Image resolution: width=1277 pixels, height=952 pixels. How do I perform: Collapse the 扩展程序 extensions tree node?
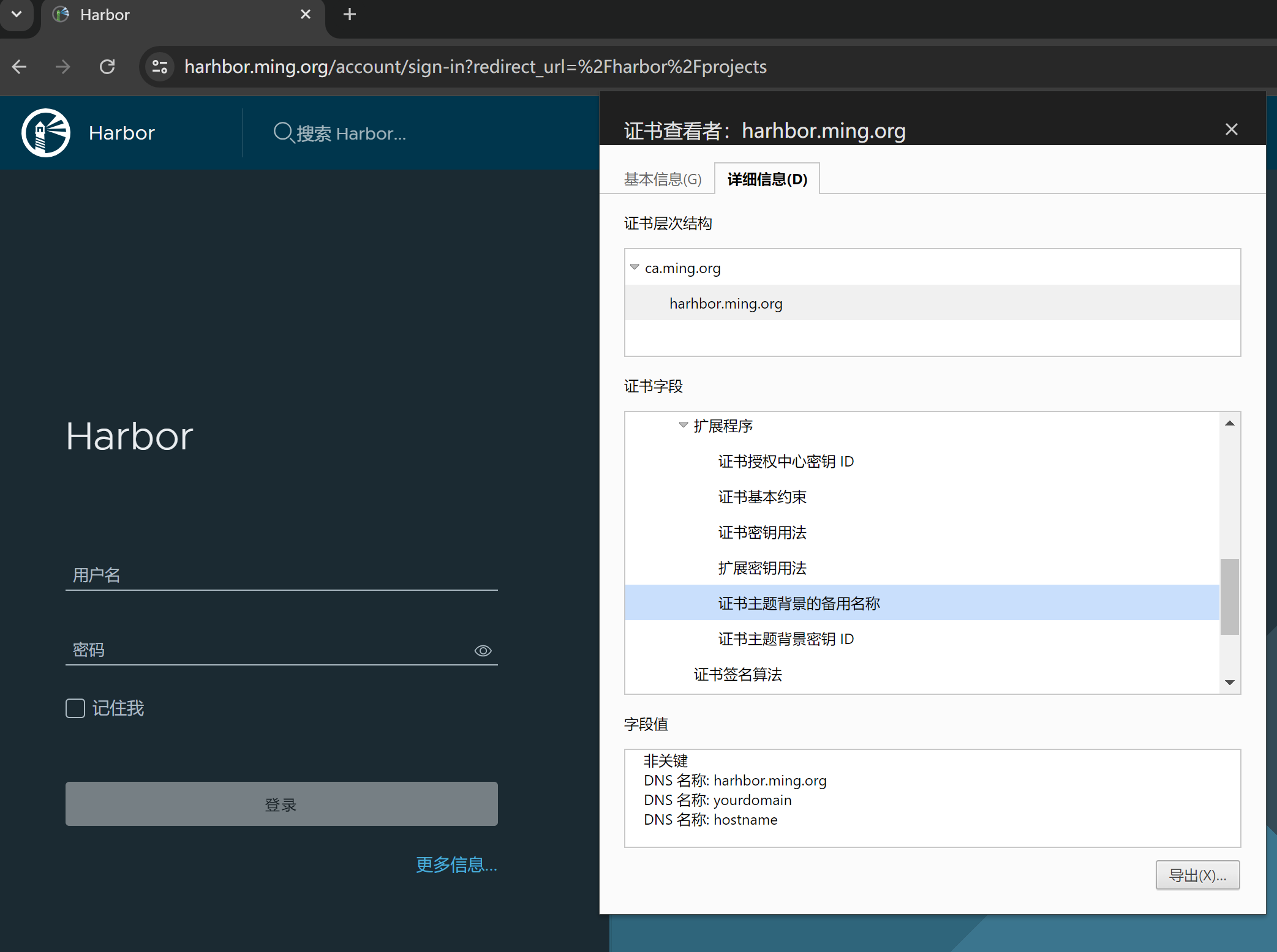(684, 425)
